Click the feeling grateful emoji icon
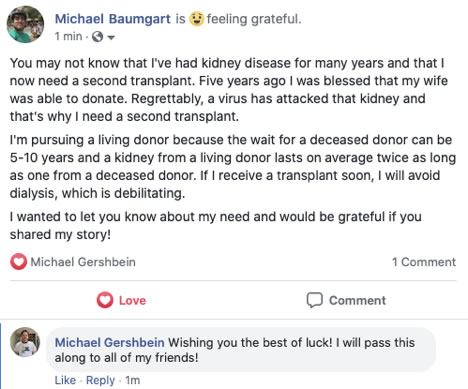 pos(196,19)
